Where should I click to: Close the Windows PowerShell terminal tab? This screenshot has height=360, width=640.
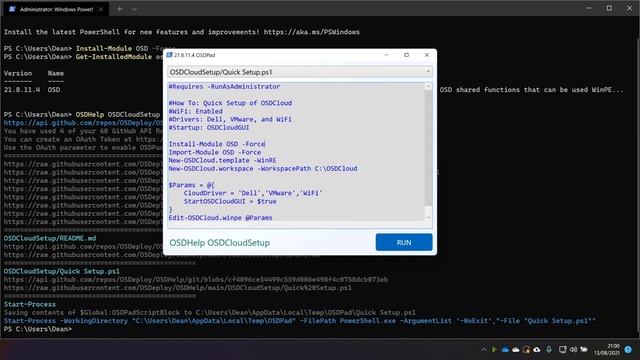101,9
